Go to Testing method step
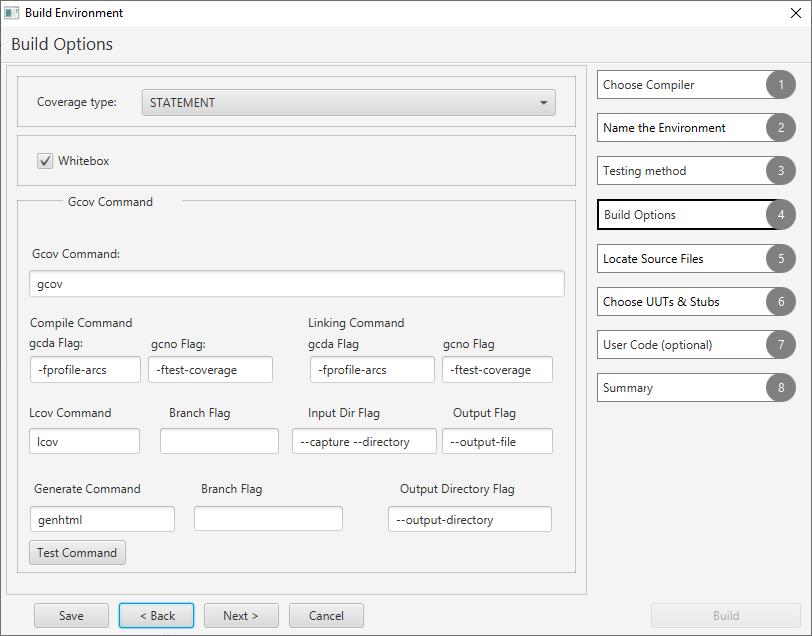The image size is (812, 636). coord(695,171)
